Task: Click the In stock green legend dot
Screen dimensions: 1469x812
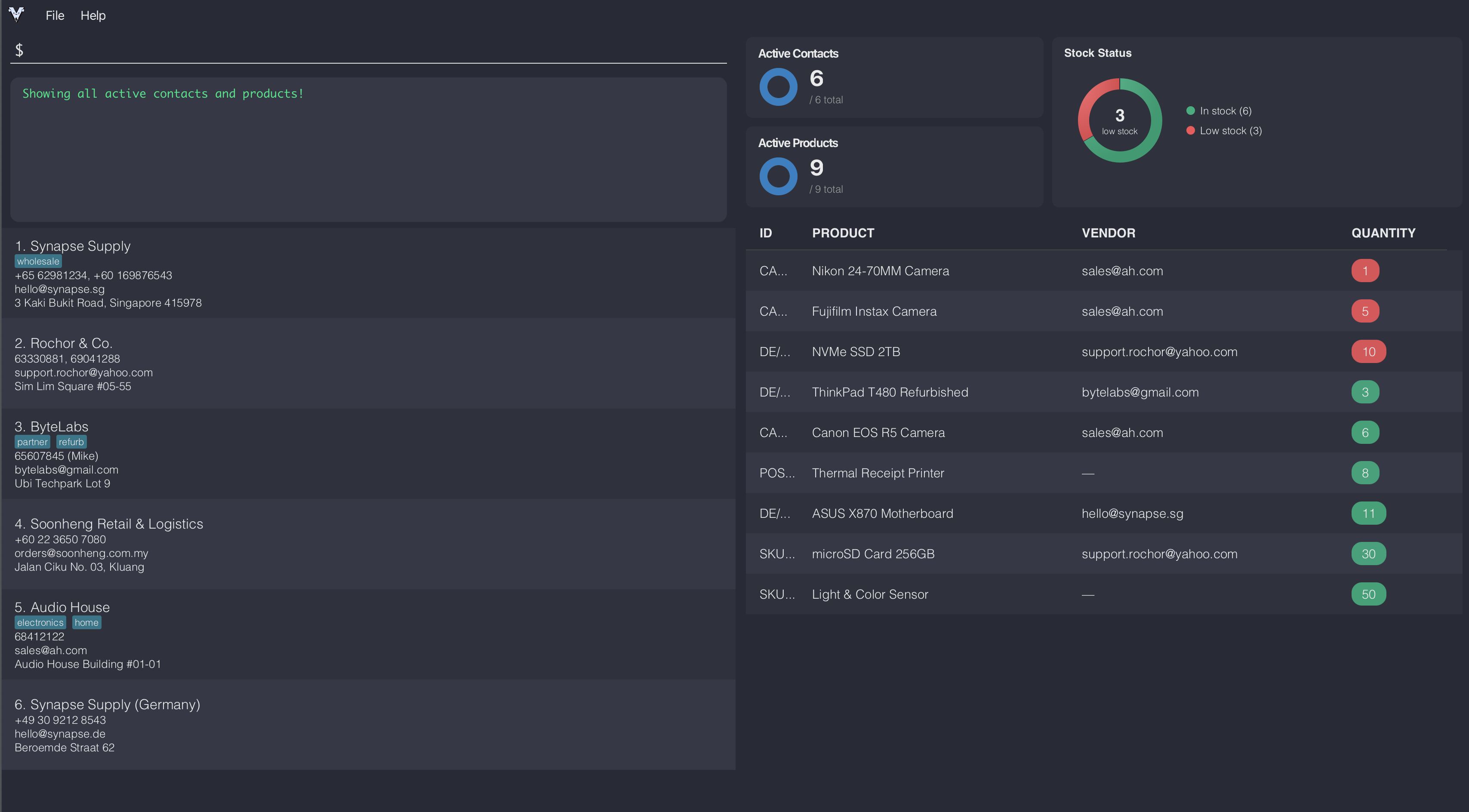Action: coord(1190,111)
